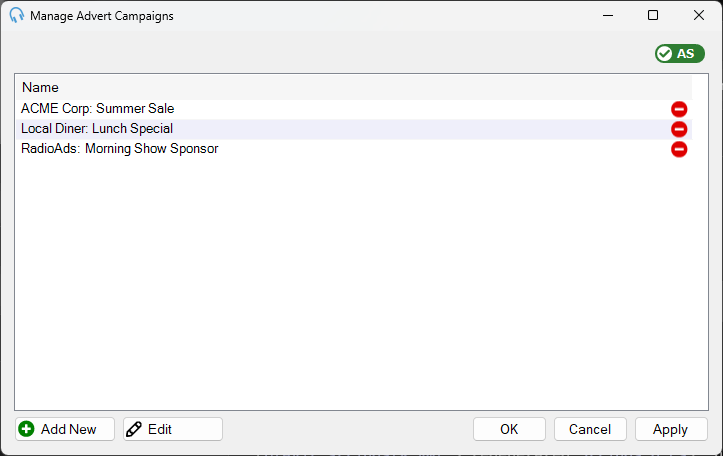Delete the ACME Corp: Summer Sale campaign
Viewport: 723px width, 456px height.
[x=679, y=109]
